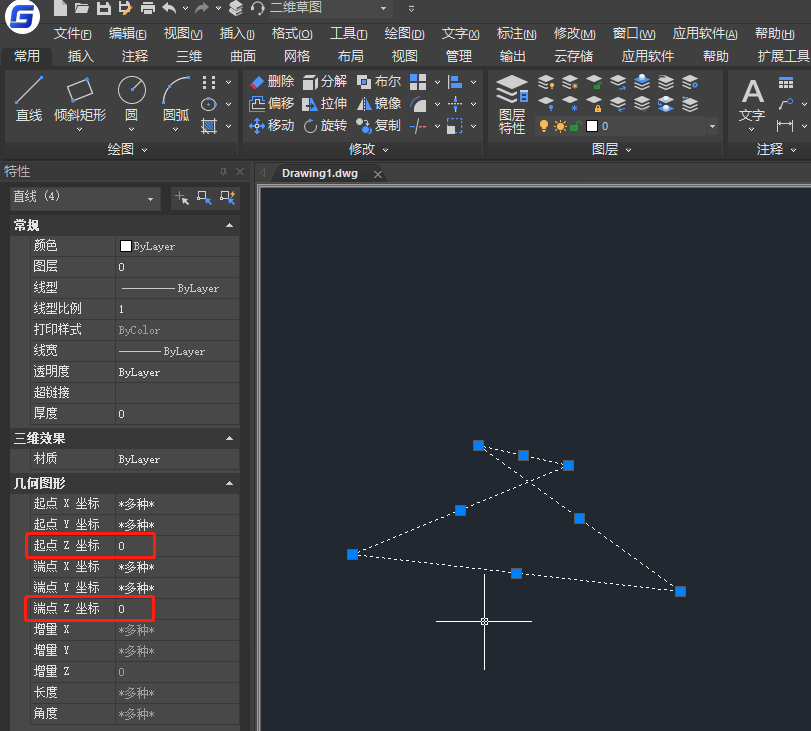Open the dropdown arrow under 圆弧
Image resolution: width=811 pixels, height=731 pixels.
click(x=176, y=129)
